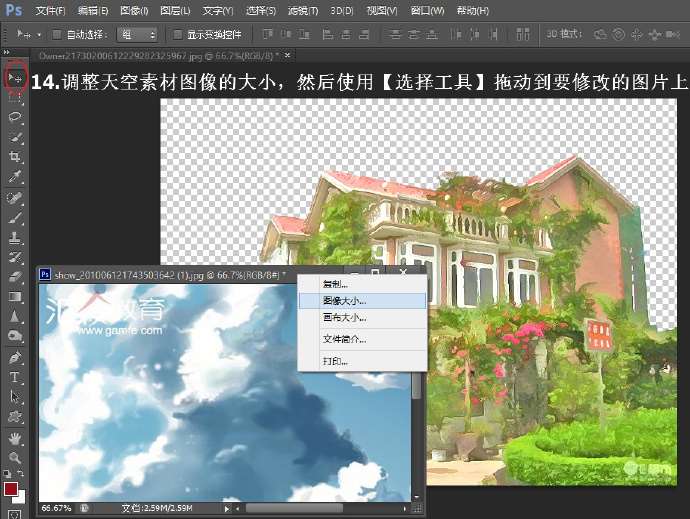The height and width of the screenshot is (519, 690).
Task: Click the white background color swatch
Action: click(21, 498)
